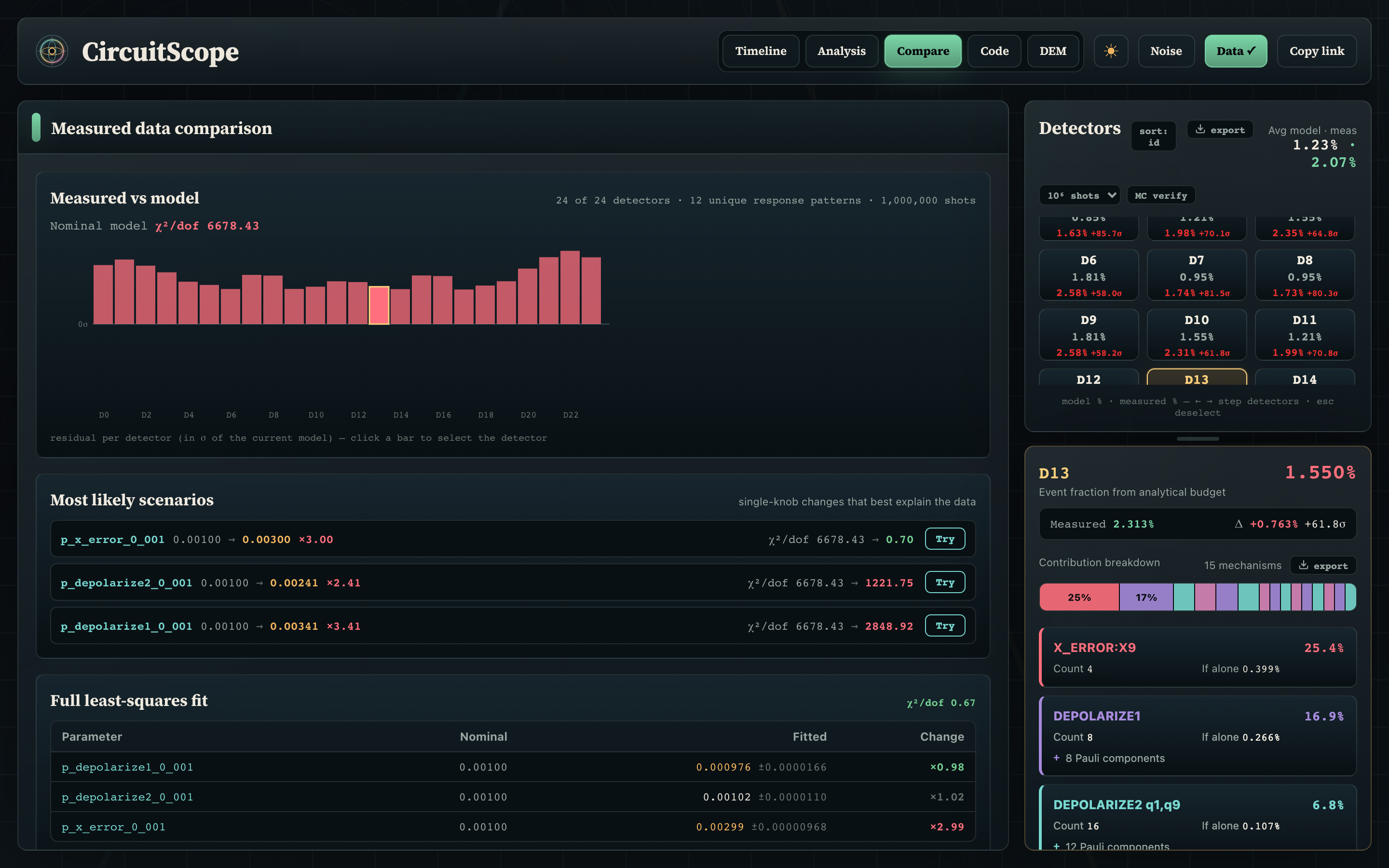The width and height of the screenshot is (1389, 868).
Task: Click the highlighted D13 detector card
Action: (x=1197, y=378)
